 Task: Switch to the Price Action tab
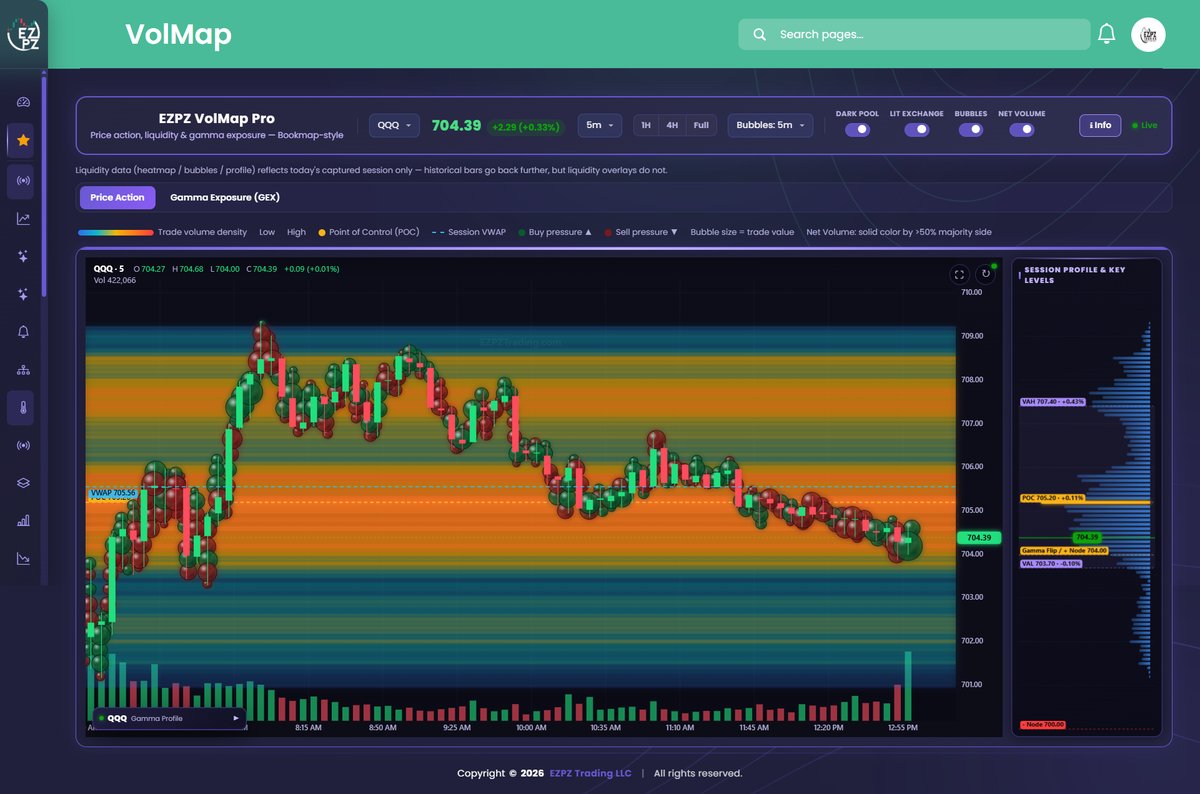click(x=117, y=198)
